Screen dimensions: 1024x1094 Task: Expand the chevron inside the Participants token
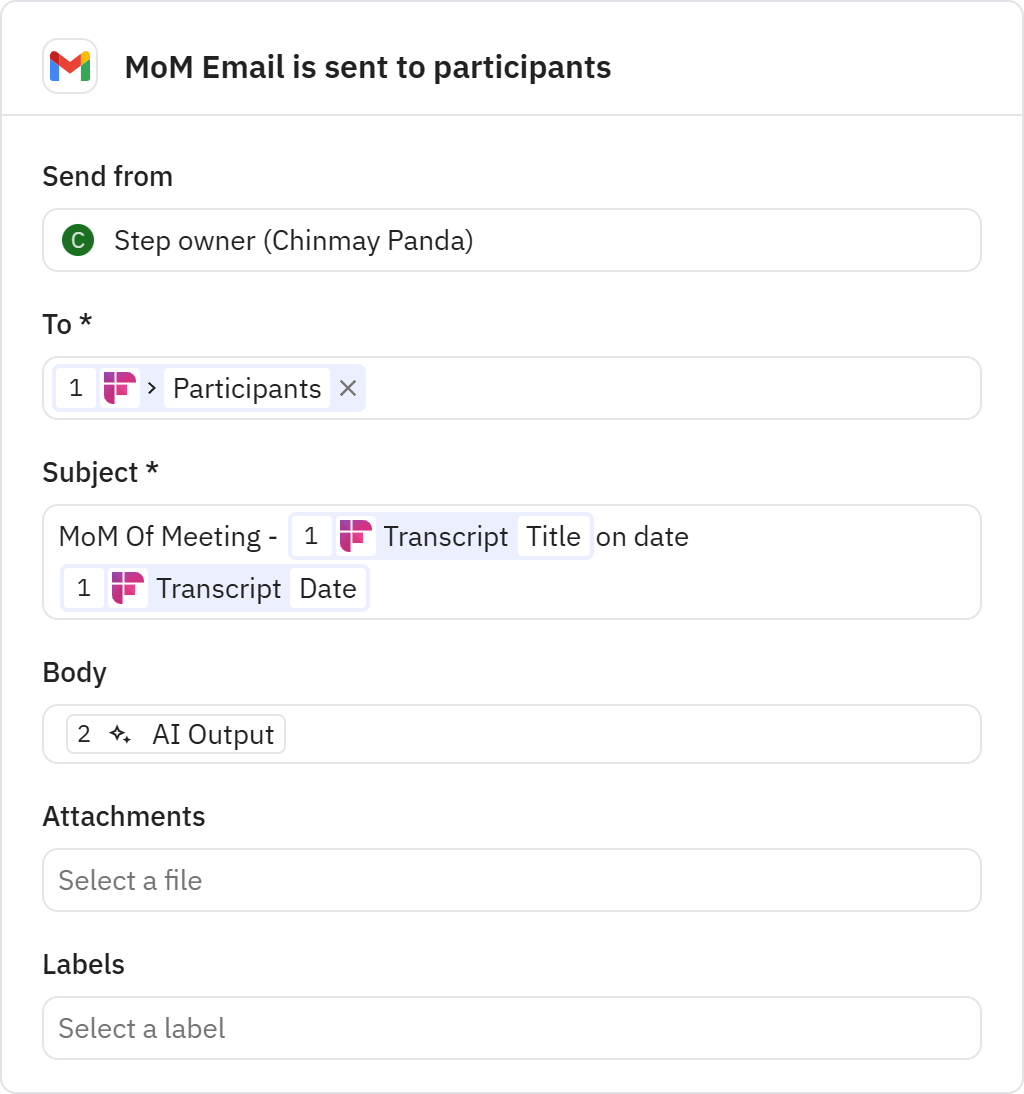tap(152, 388)
